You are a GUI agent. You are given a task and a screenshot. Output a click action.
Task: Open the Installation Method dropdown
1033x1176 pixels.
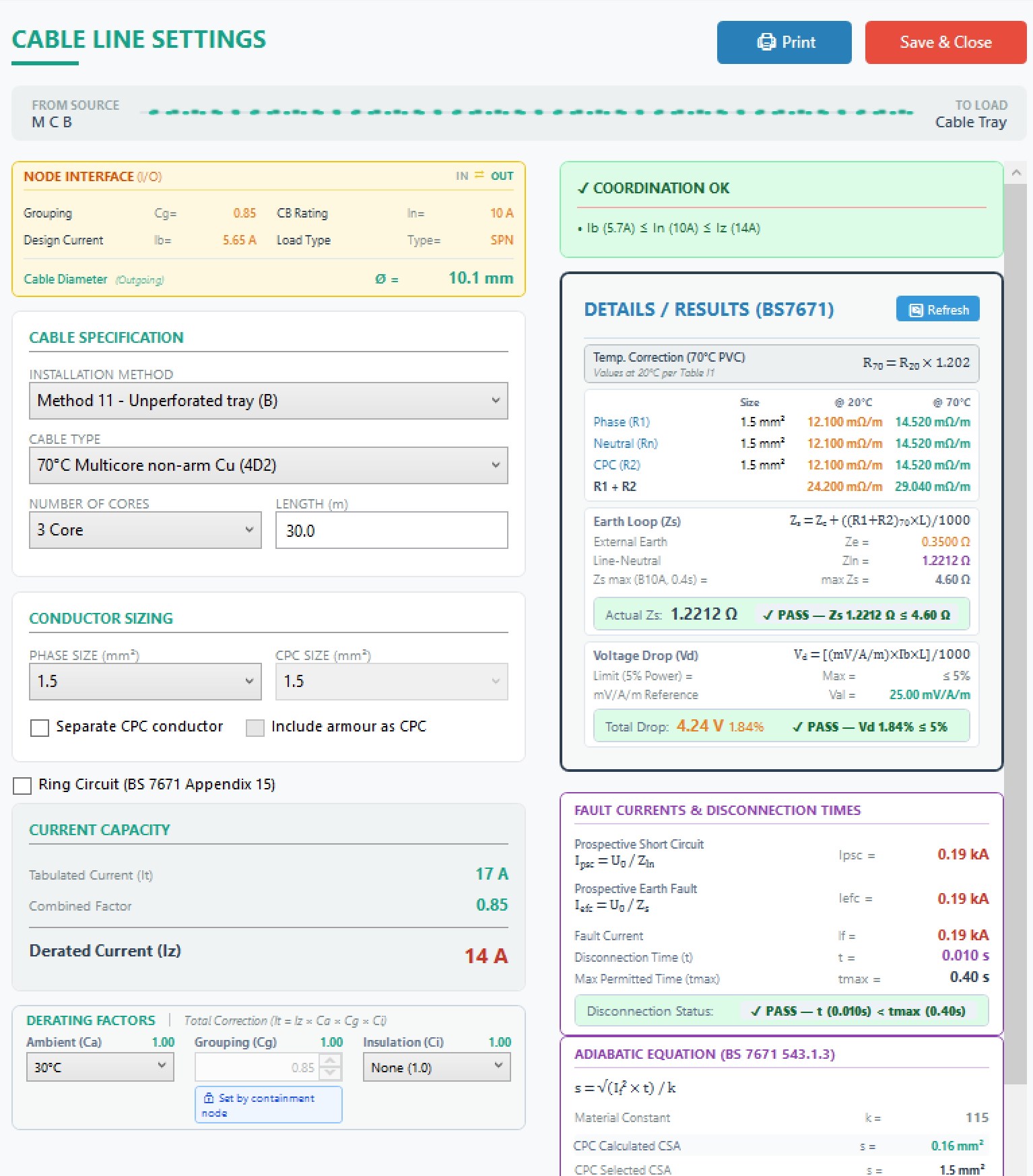268,401
